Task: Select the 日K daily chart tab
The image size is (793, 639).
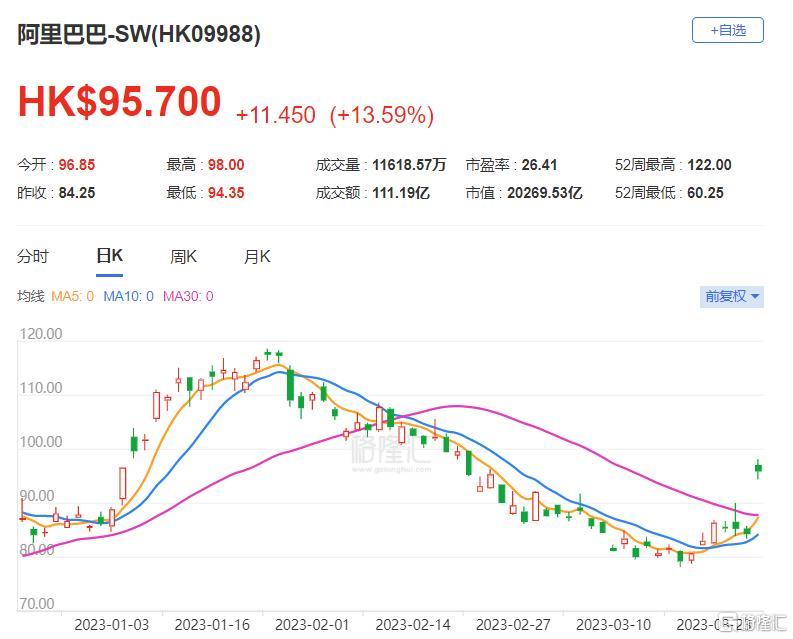Action: click(109, 256)
